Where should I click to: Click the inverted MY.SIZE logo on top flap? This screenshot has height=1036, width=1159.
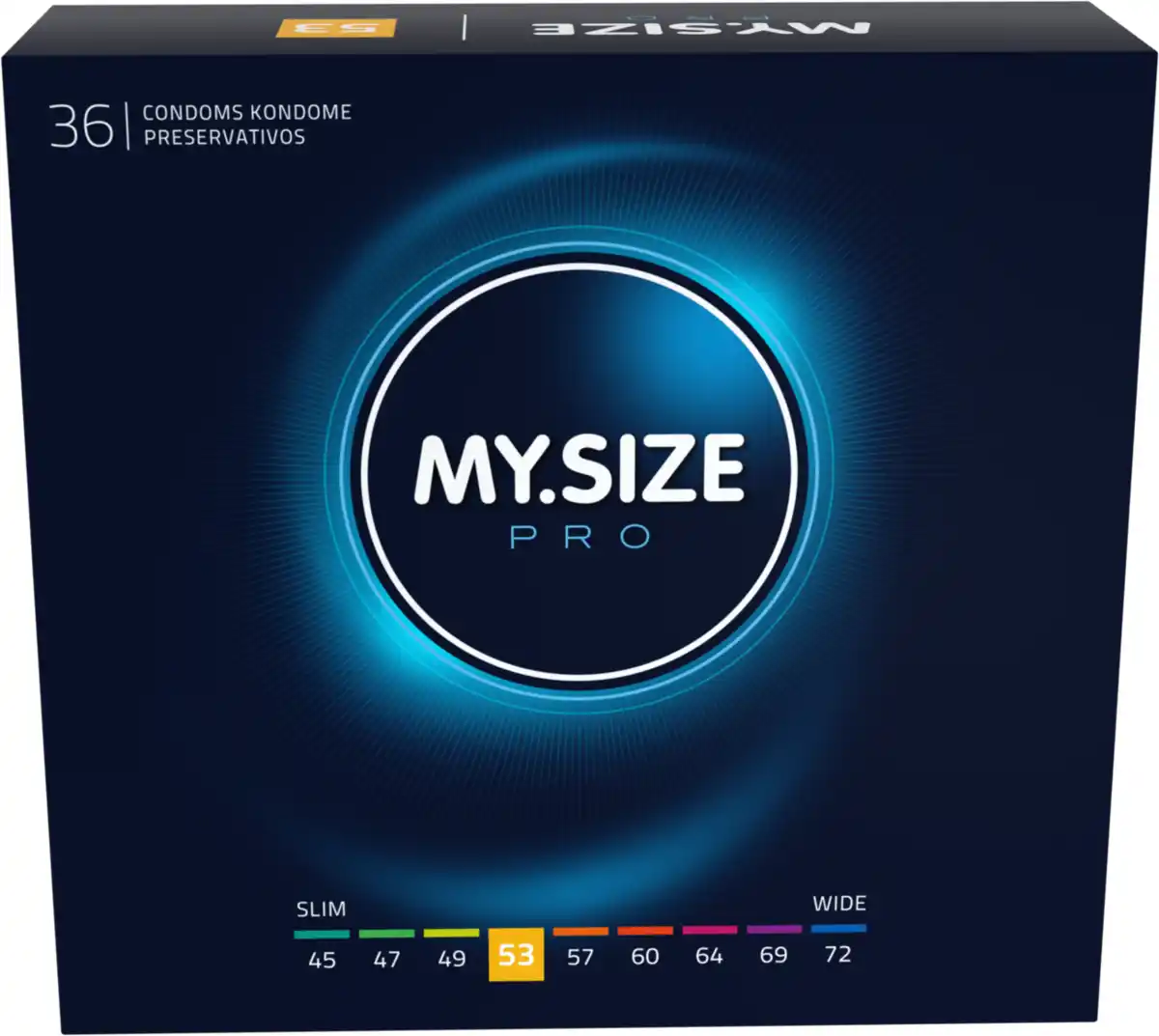pyautogui.click(x=699, y=26)
